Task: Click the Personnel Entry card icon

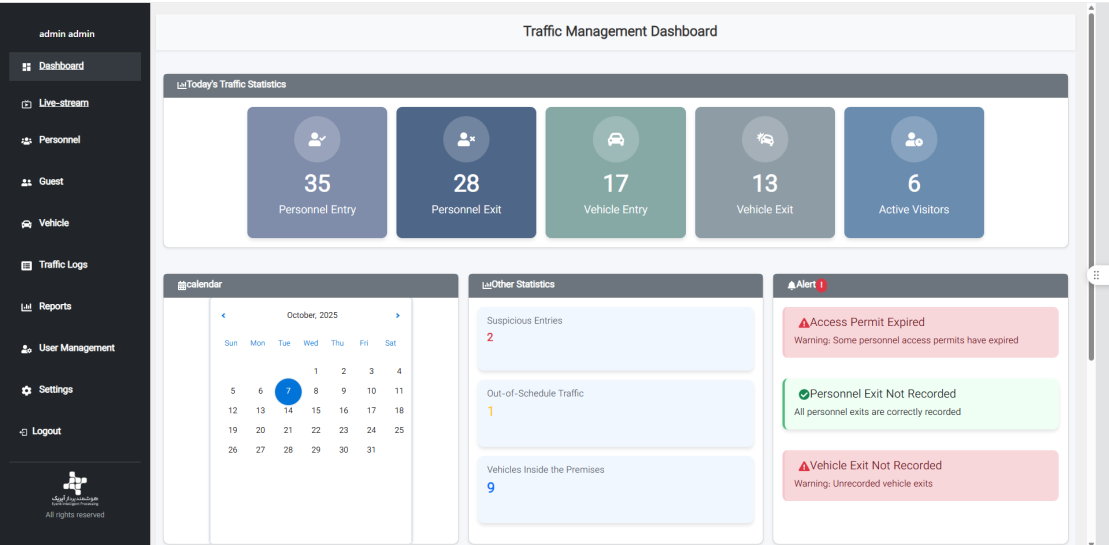Action: (317, 140)
